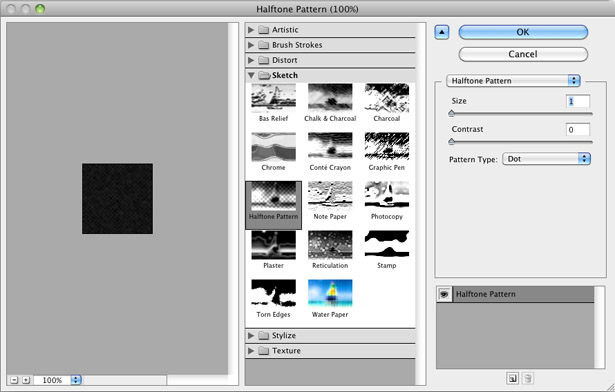Toggle Halftone Pattern effect layer visibility eye
Image resolution: width=615 pixels, height=392 pixels.
[x=444, y=294]
